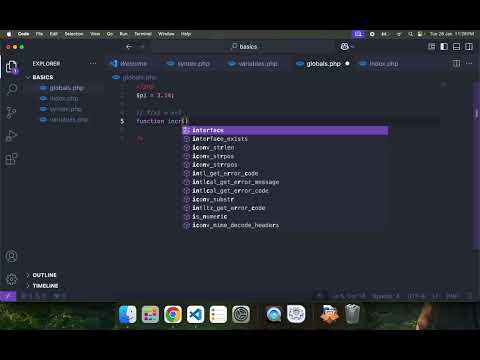This screenshot has width=480, height=360.
Task: Open the Code application menu
Action: pyautogui.click(x=23, y=34)
